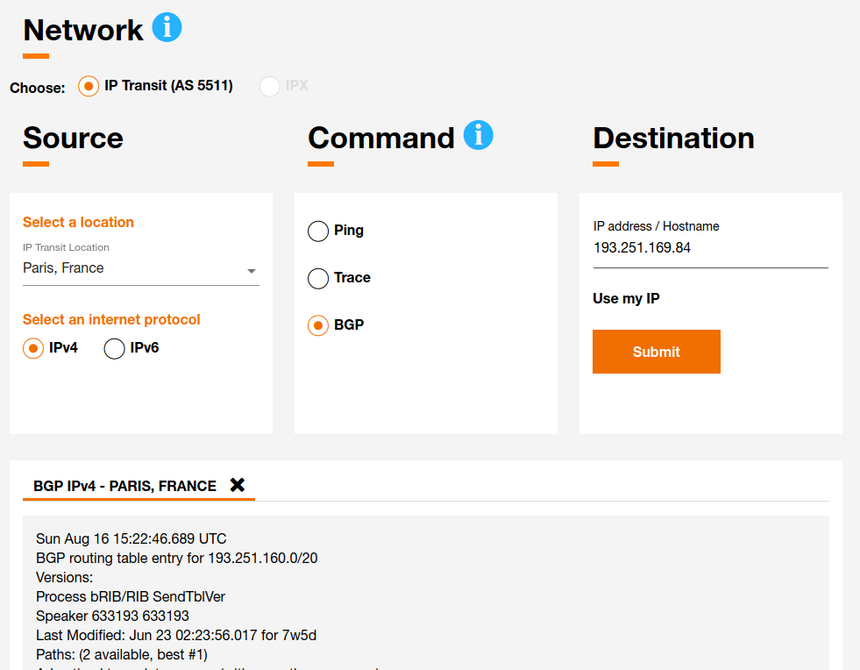
Task: Click the Select an internet protocol label
Action: [111, 320]
